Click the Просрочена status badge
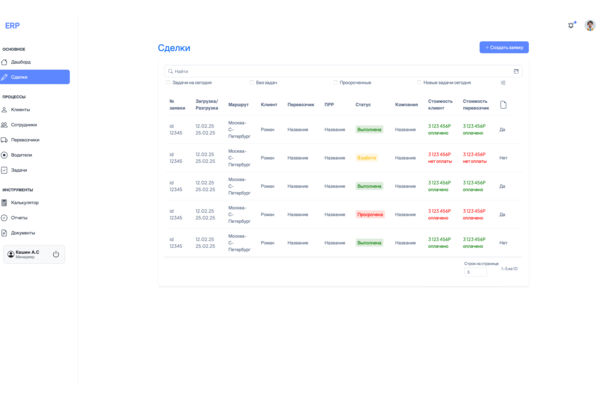 [370, 214]
